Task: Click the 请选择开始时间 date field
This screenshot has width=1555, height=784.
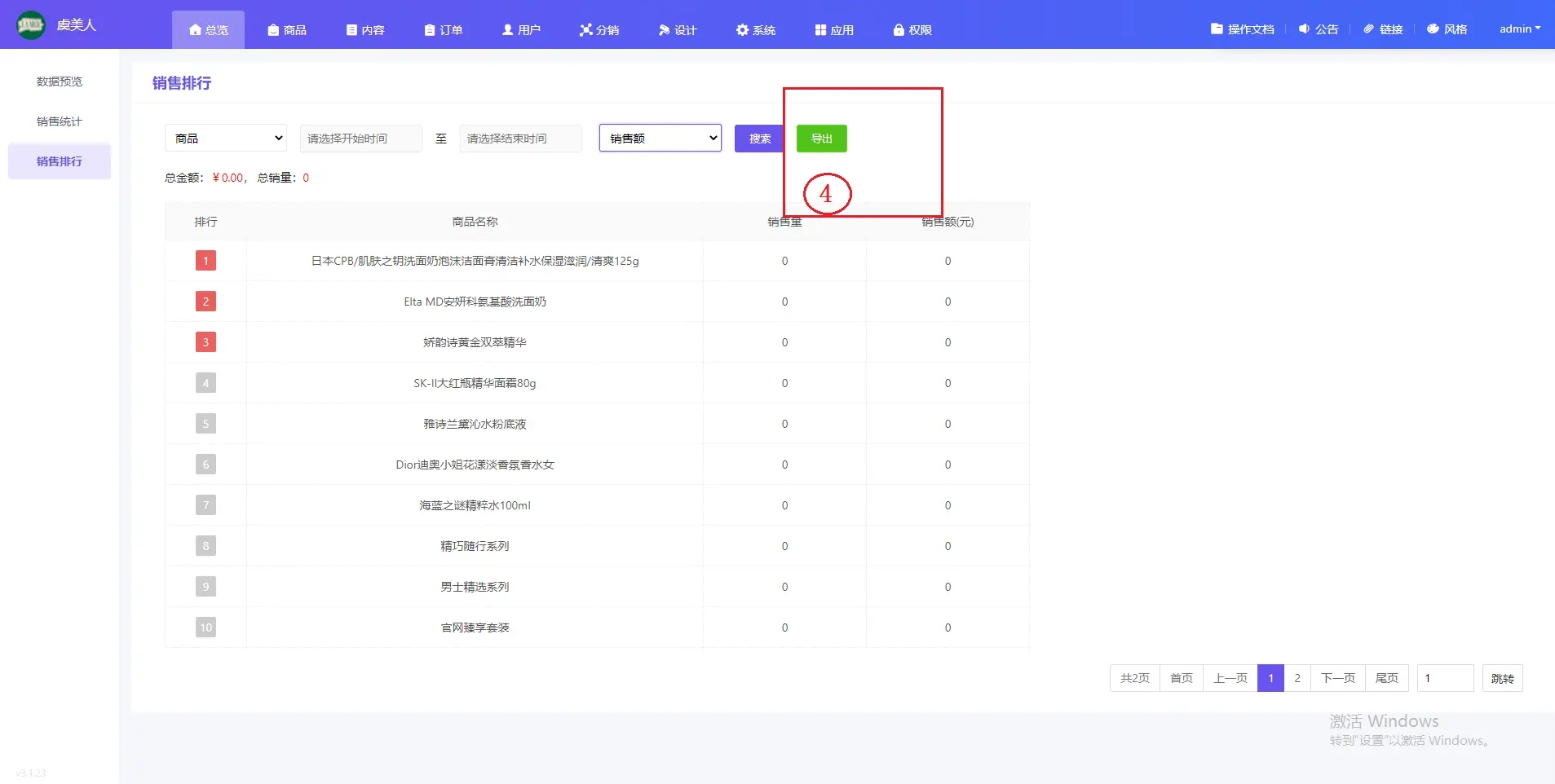Action: pyautogui.click(x=360, y=139)
